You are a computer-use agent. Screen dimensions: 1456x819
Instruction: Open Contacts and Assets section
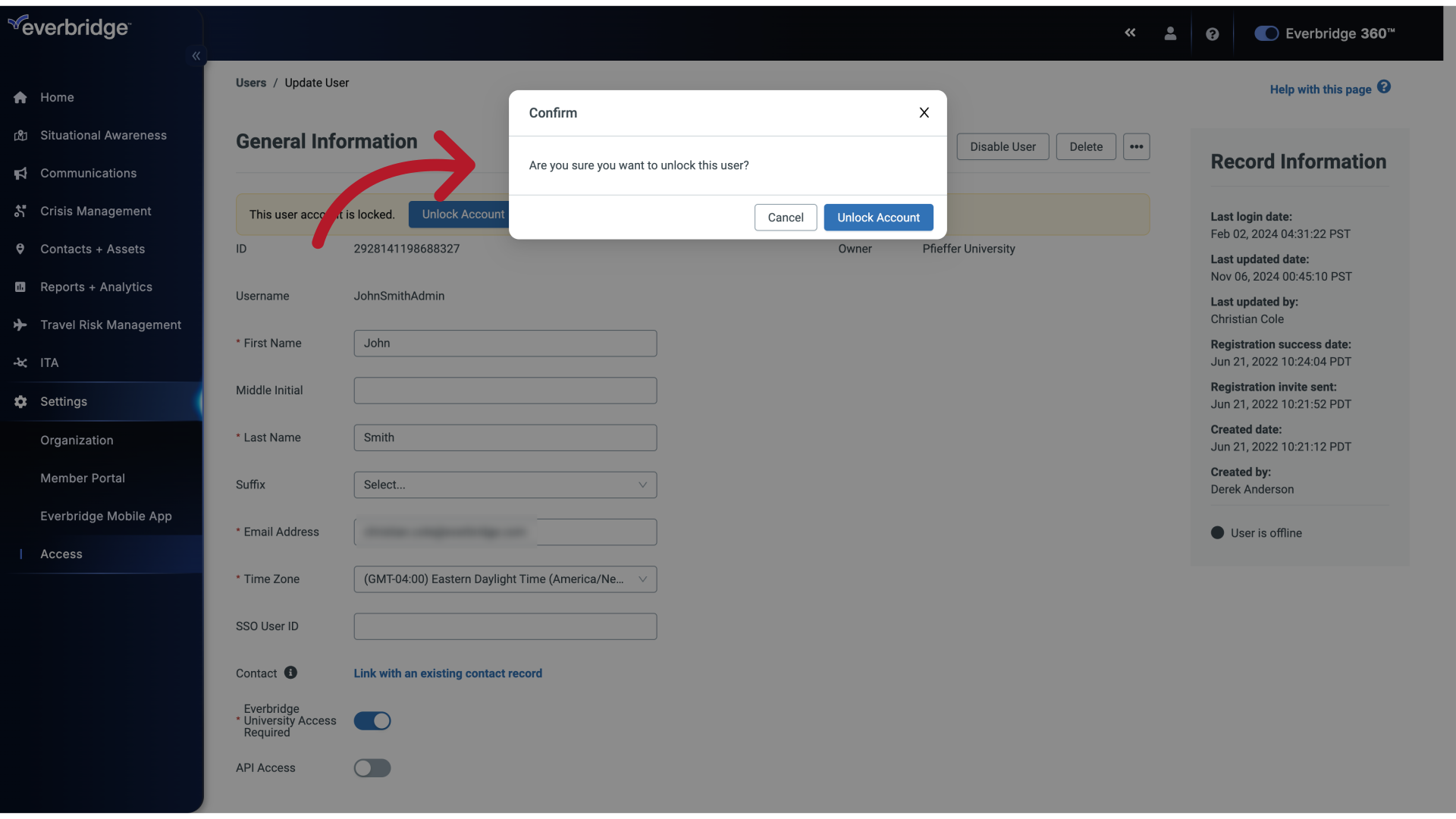click(x=92, y=249)
